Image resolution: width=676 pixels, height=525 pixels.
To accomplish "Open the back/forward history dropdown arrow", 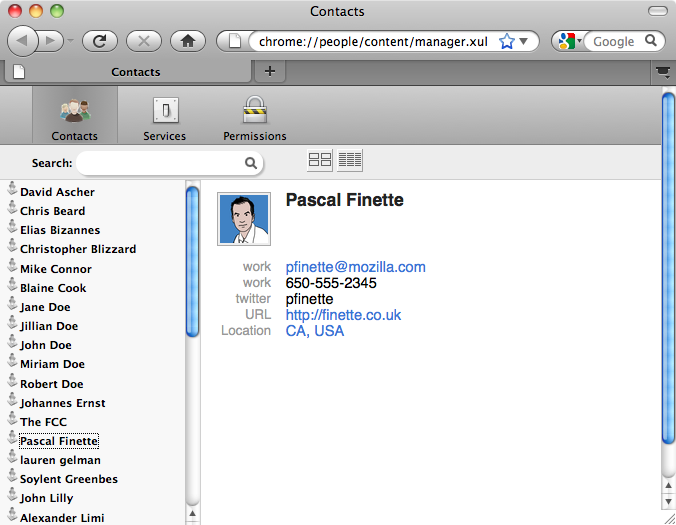I will [71, 41].
